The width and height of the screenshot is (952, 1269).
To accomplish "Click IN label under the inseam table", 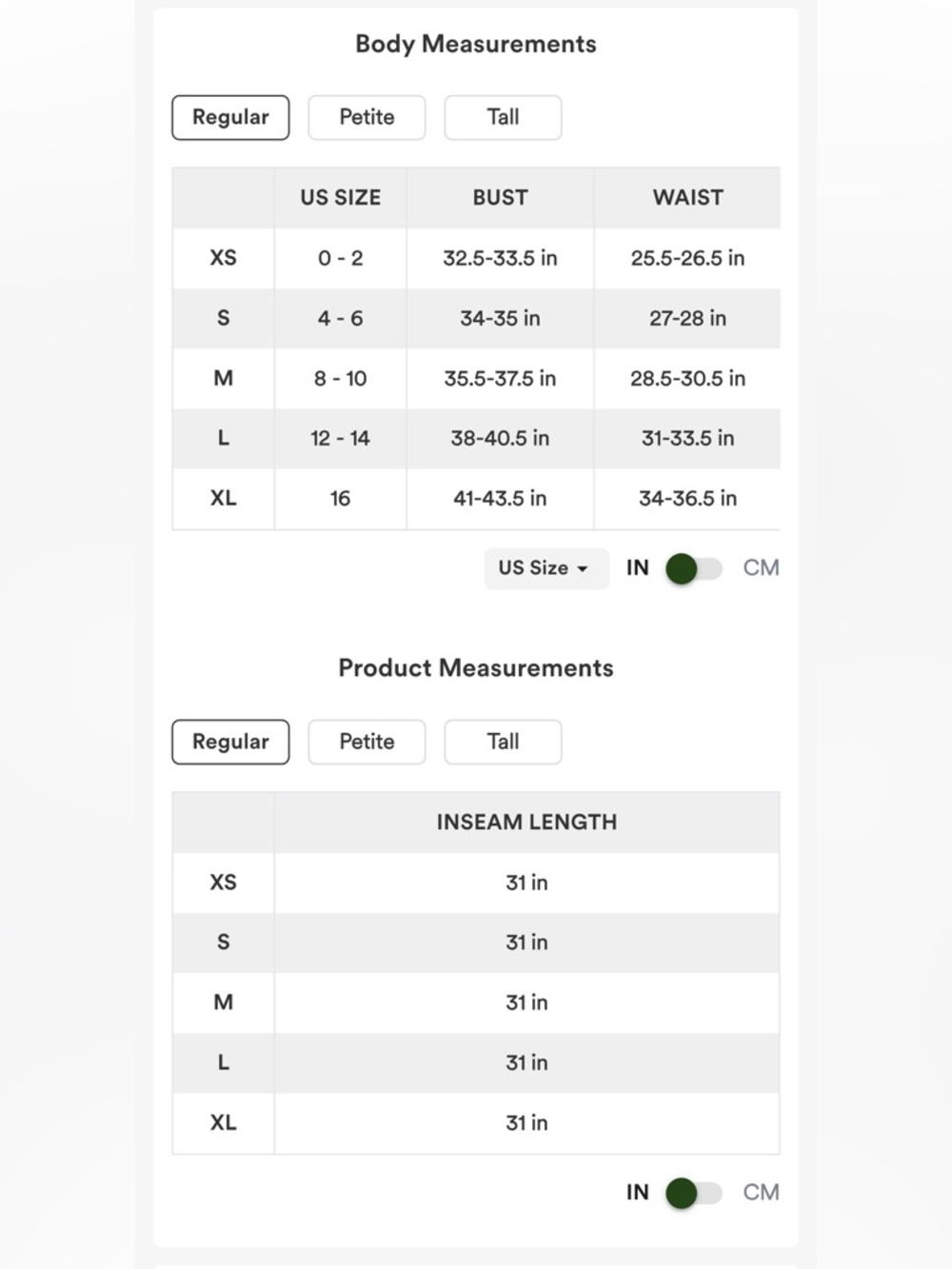I will click(x=637, y=1192).
